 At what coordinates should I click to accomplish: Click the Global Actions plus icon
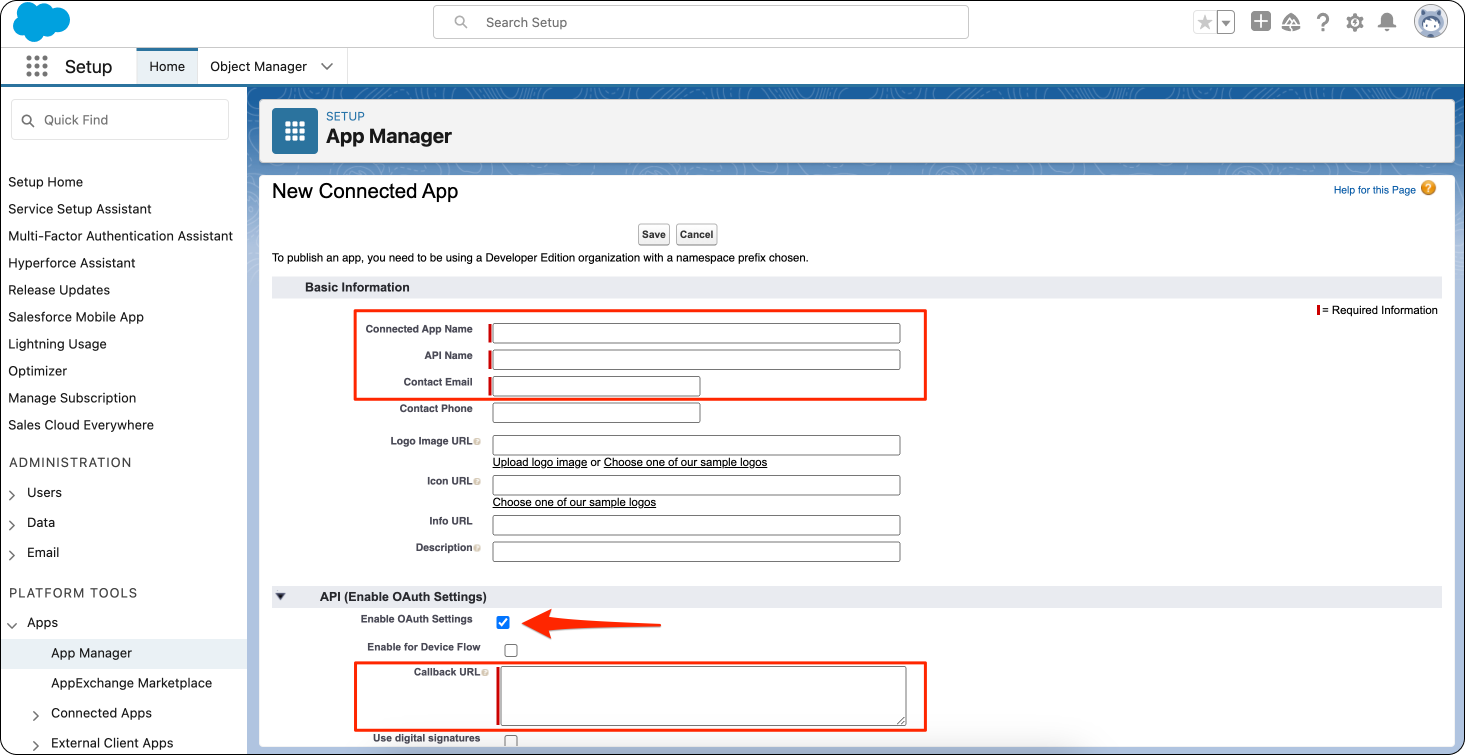[x=1261, y=21]
